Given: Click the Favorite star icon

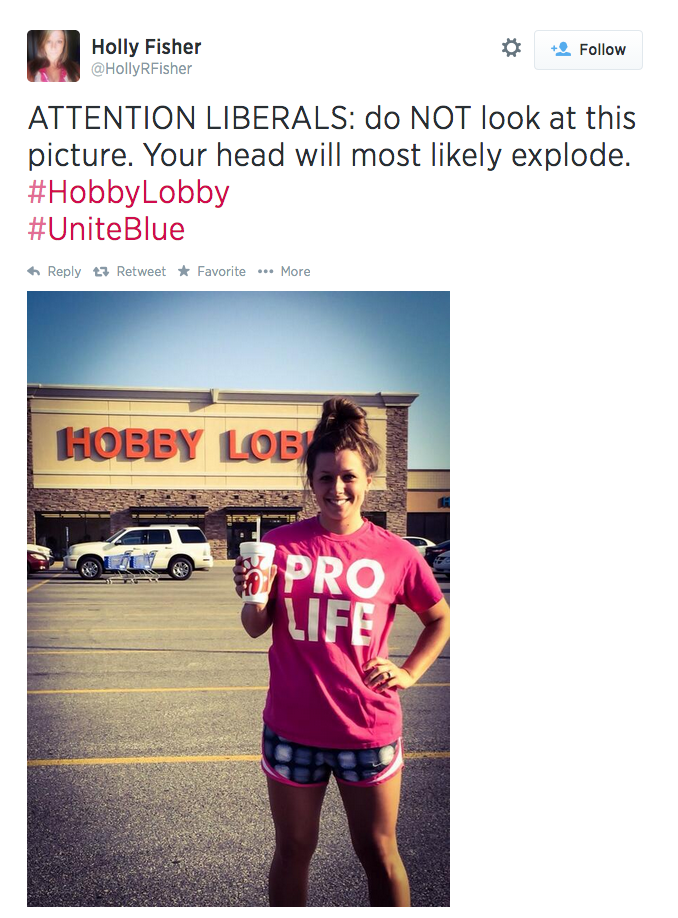Looking at the screenshot, I should tap(184, 270).
